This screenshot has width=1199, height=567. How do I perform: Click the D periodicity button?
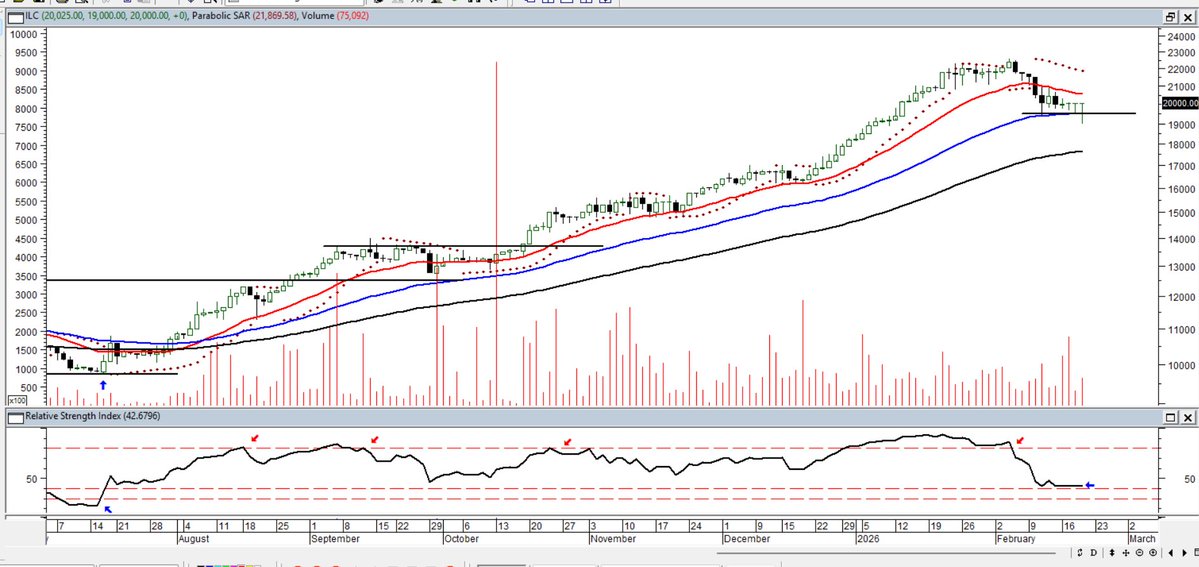1093,552
